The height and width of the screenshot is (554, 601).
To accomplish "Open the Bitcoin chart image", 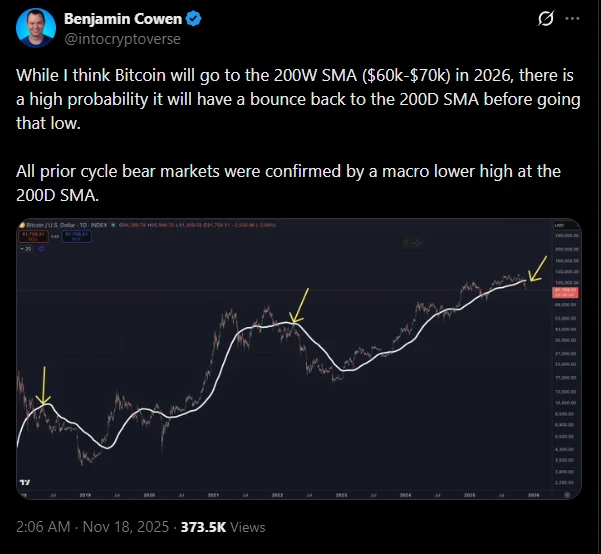I will pyautogui.click(x=299, y=359).
